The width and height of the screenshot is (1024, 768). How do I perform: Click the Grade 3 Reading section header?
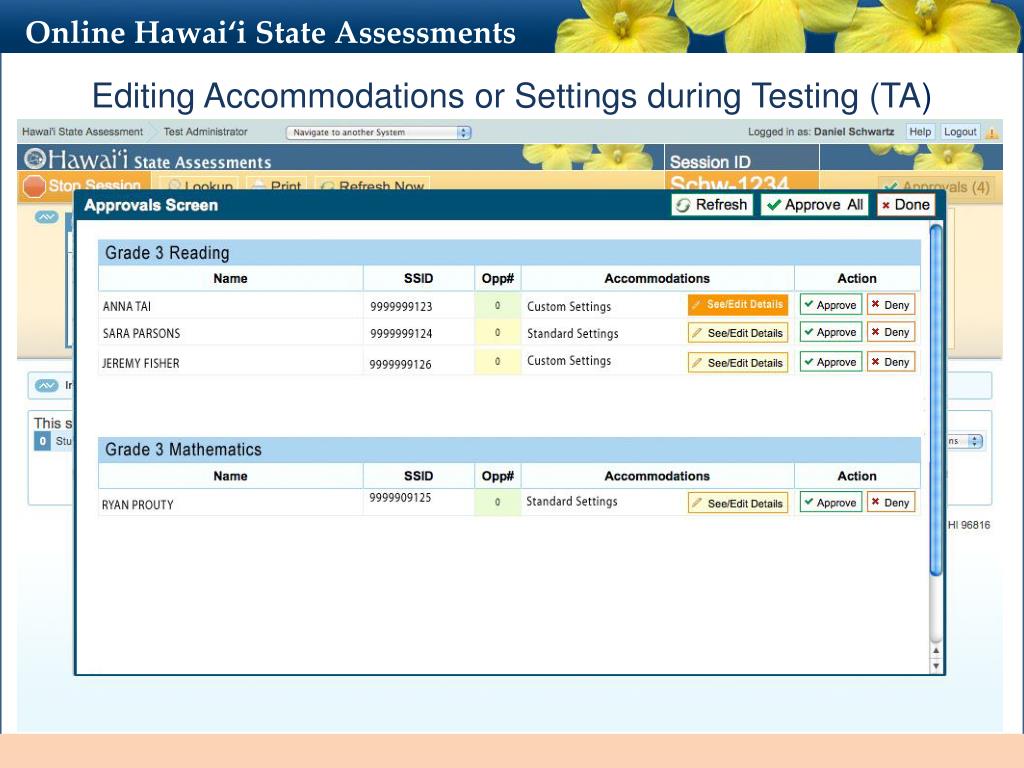[x=509, y=253]
